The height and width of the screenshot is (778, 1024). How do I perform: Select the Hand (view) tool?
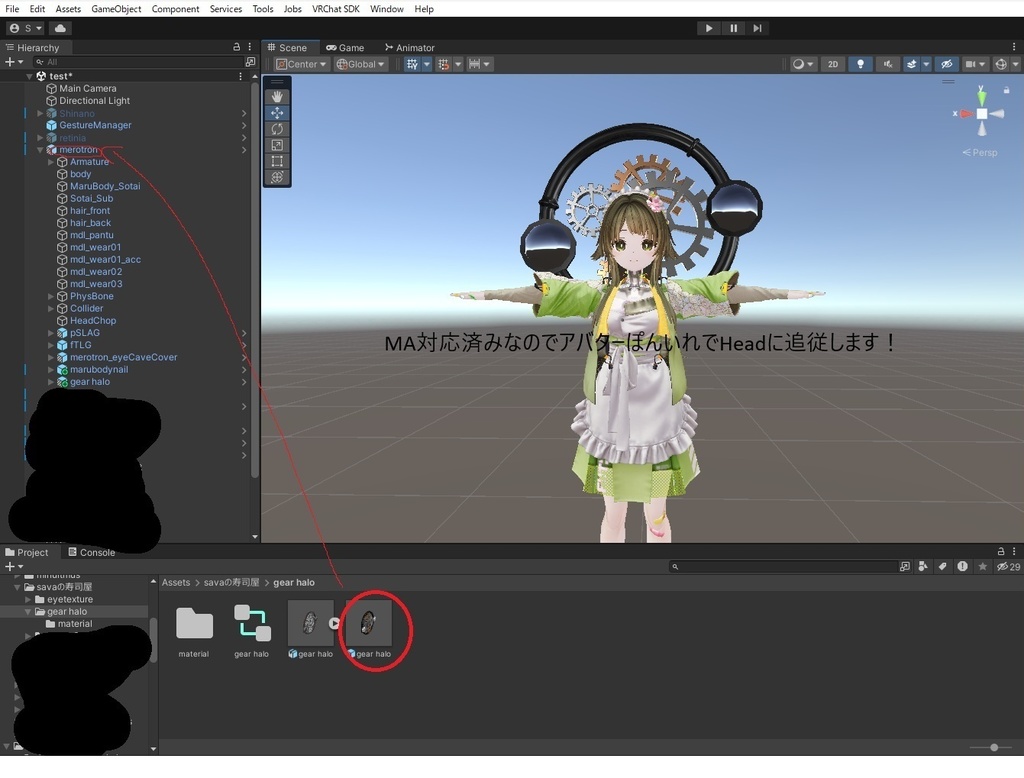coord(277,96)
